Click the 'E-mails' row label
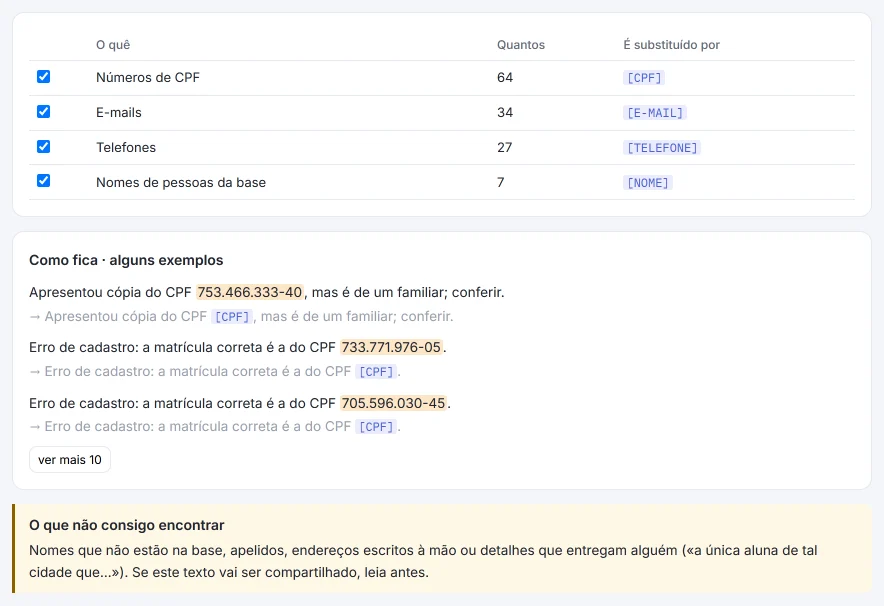Screen dimensions: 884x606 118,112
